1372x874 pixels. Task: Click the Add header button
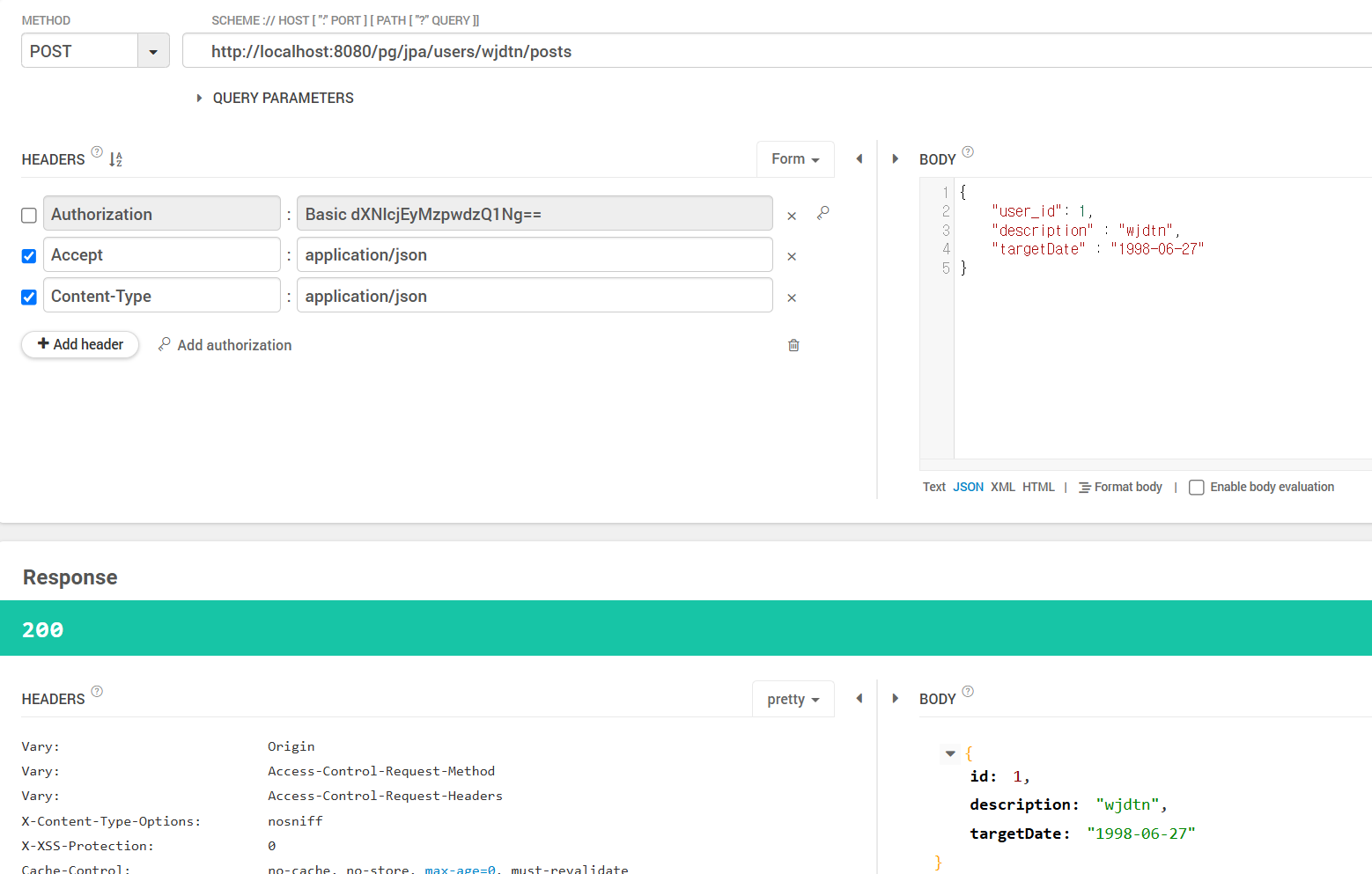click(x=80, y=344)
